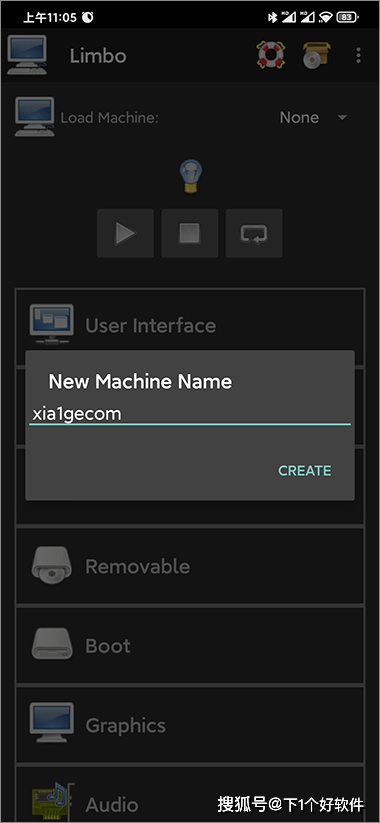The width and height of the screenshot is (380, 823).
Task: Click the Graphics monitor icon
Action: pos(51,723)
